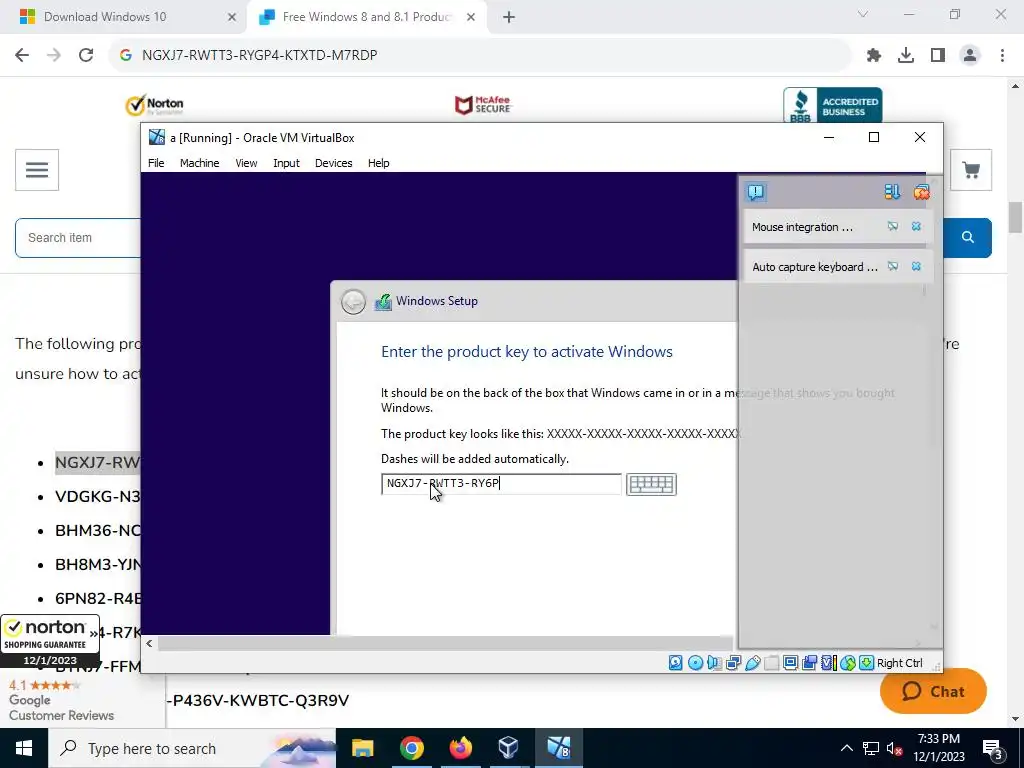Click the recording status bar icon

tap(809, 663)
